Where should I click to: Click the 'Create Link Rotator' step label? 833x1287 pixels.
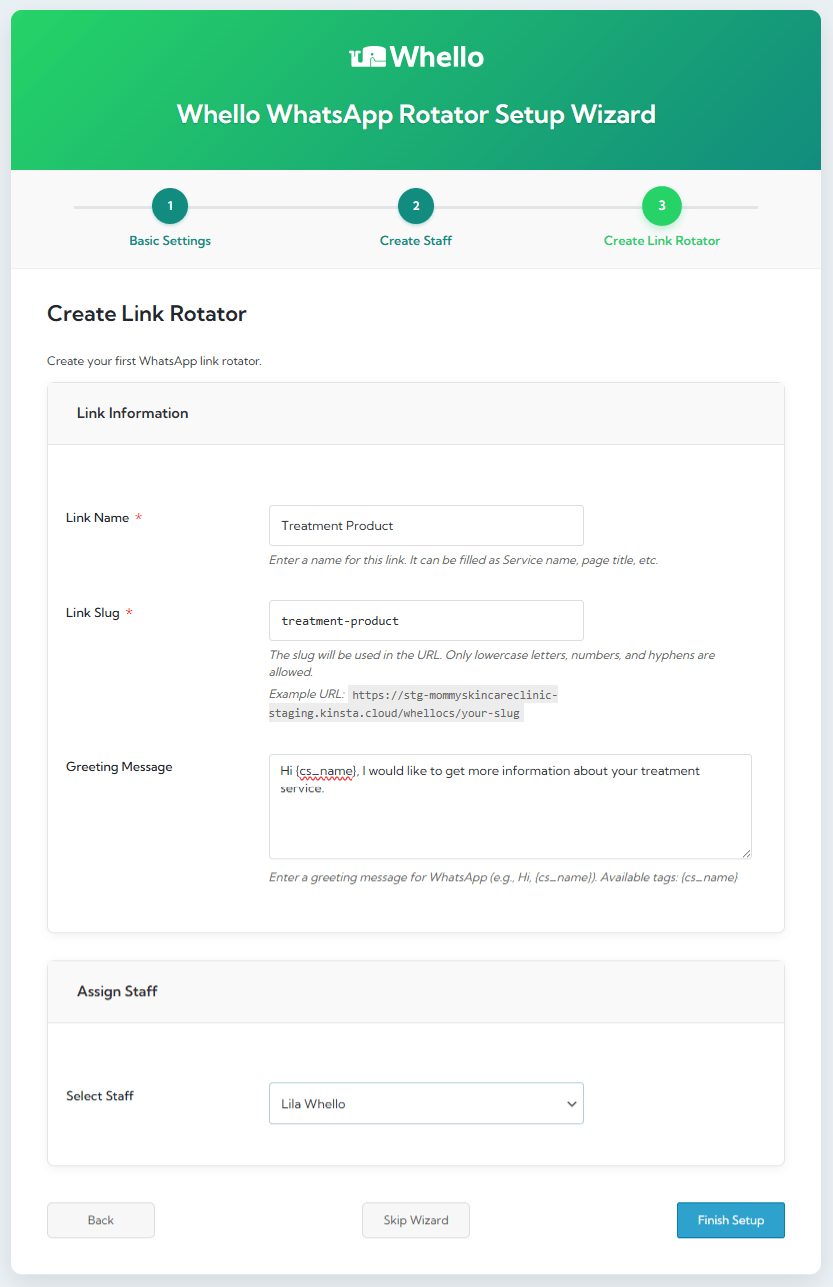662,241
